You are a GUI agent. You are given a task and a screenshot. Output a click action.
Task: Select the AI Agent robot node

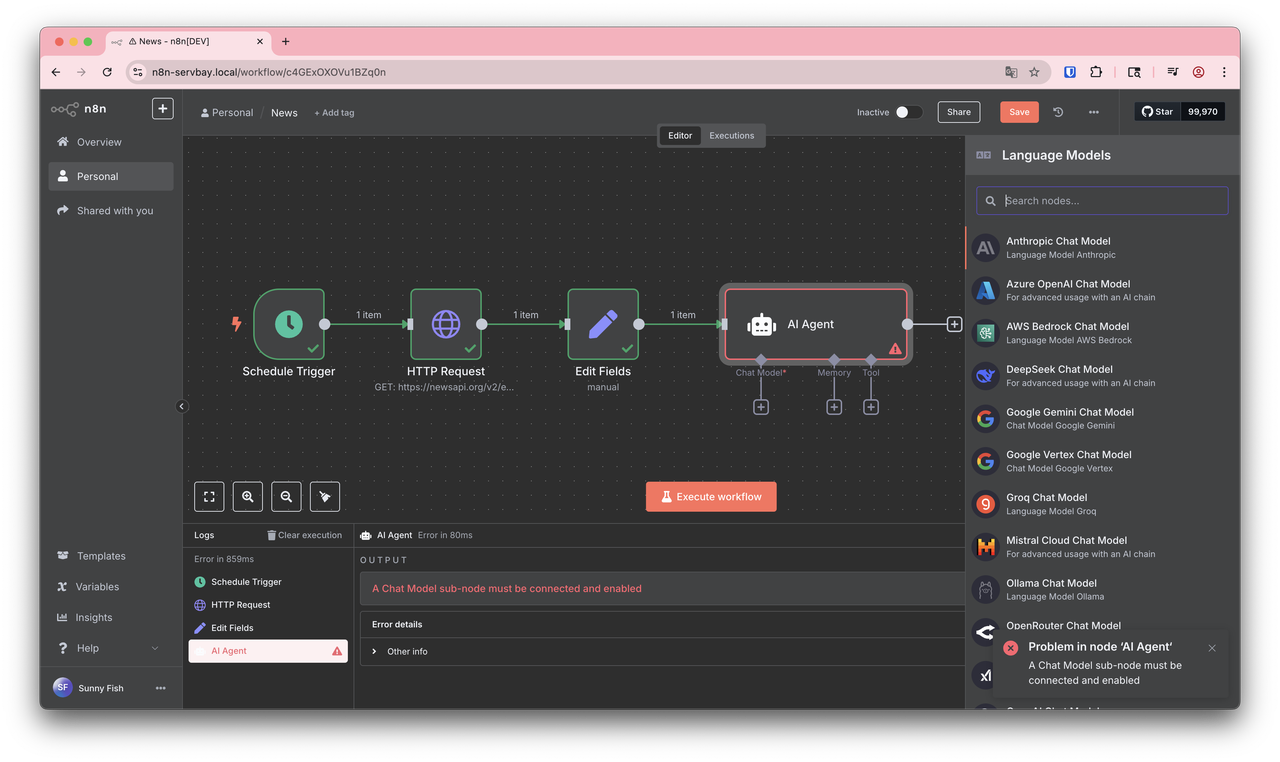816,324
